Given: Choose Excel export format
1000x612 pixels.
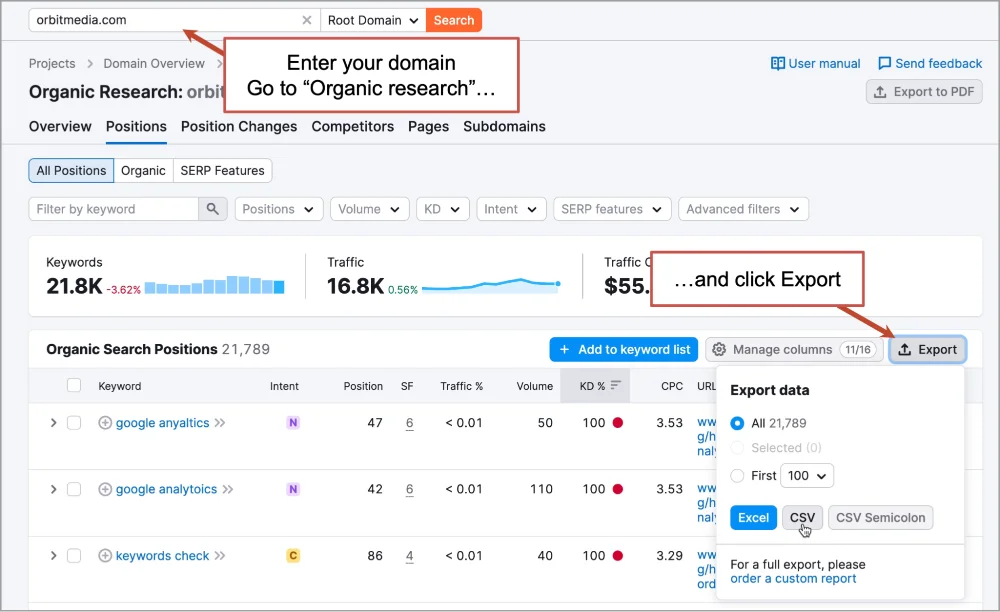Looking at the screenshot, I should [753, 518].
